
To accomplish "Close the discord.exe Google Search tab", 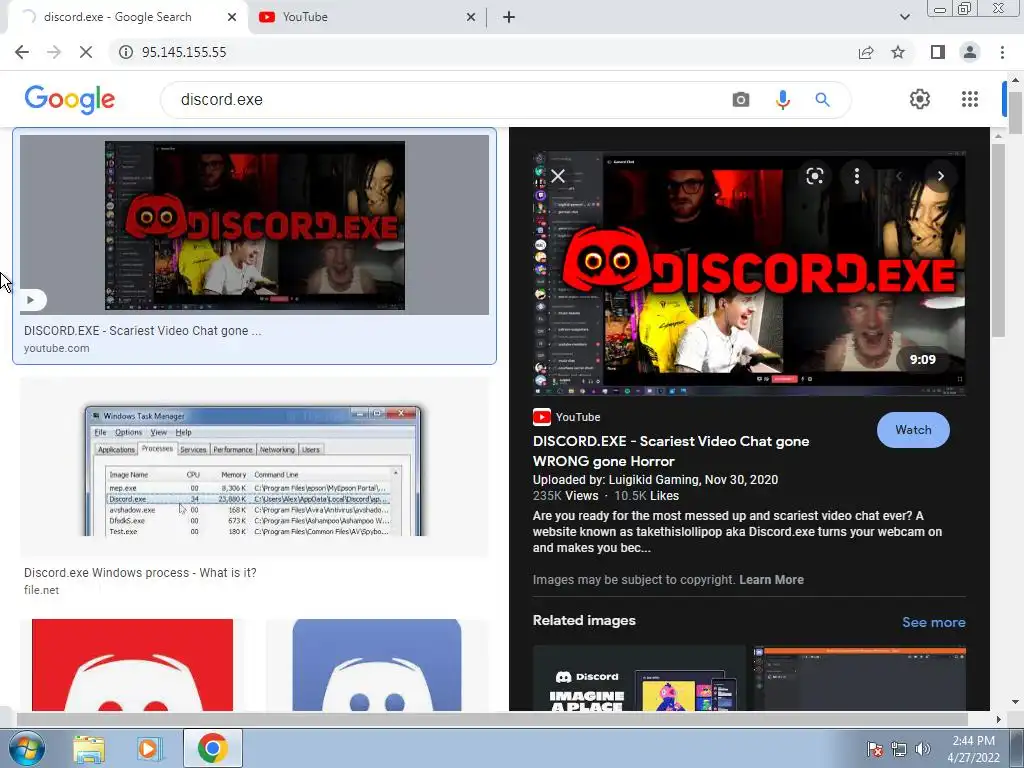I will 232,17.
